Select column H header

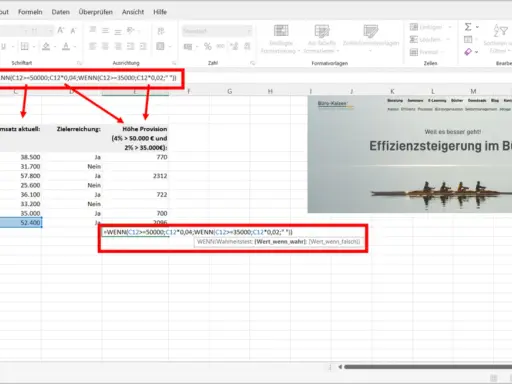point(270,91)
